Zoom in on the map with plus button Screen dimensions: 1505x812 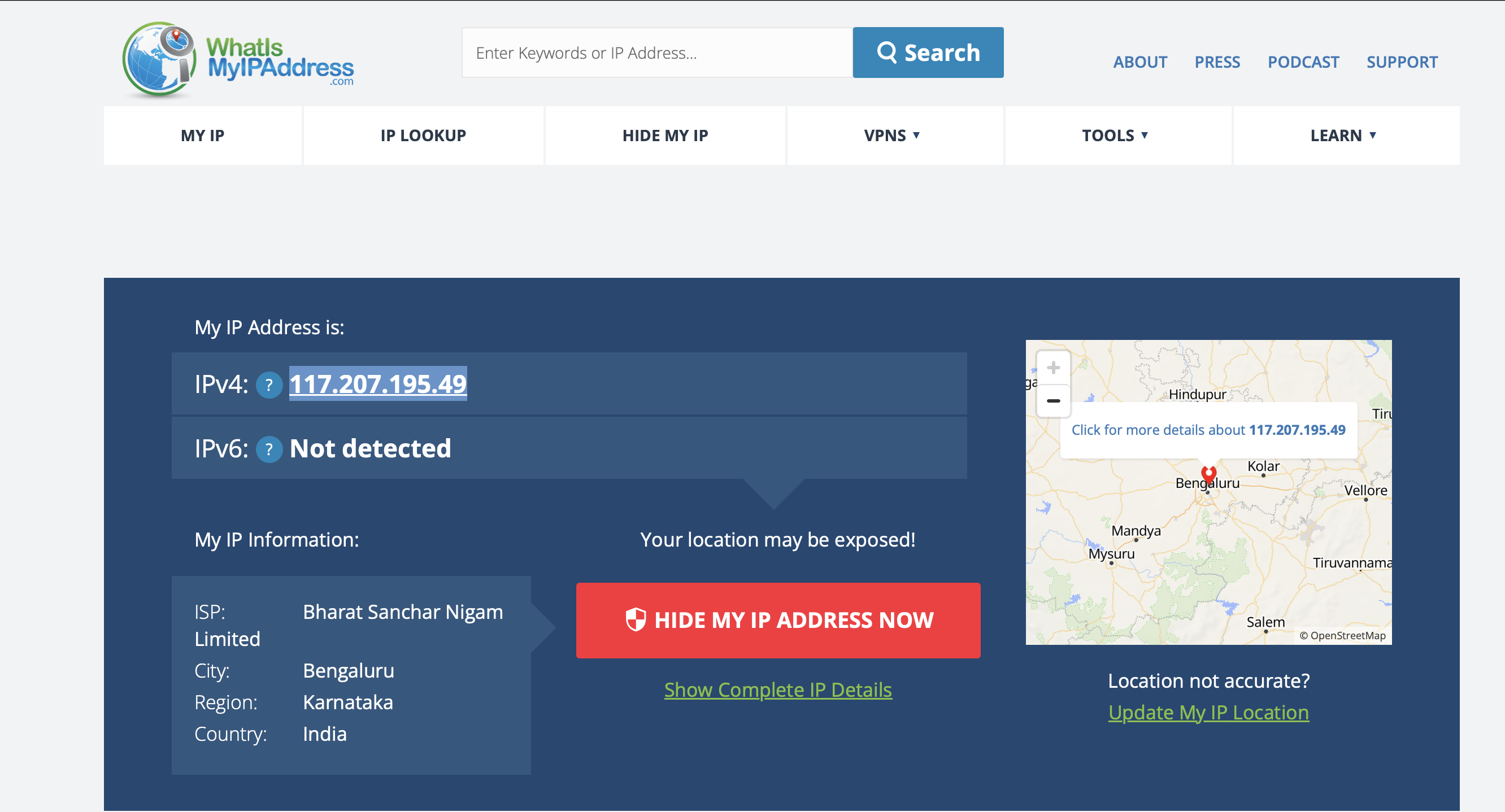coord(1053,368)
